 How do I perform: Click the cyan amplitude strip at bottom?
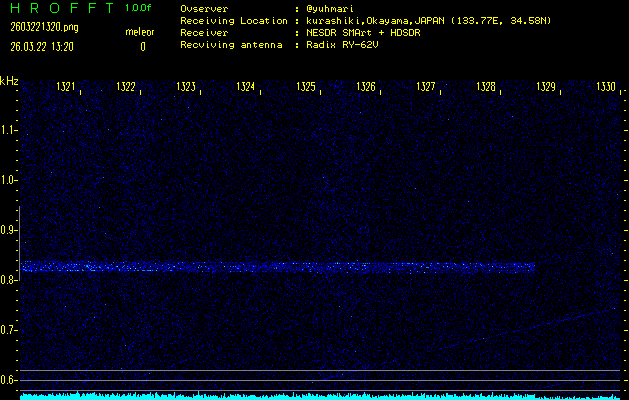click(320, 396)
